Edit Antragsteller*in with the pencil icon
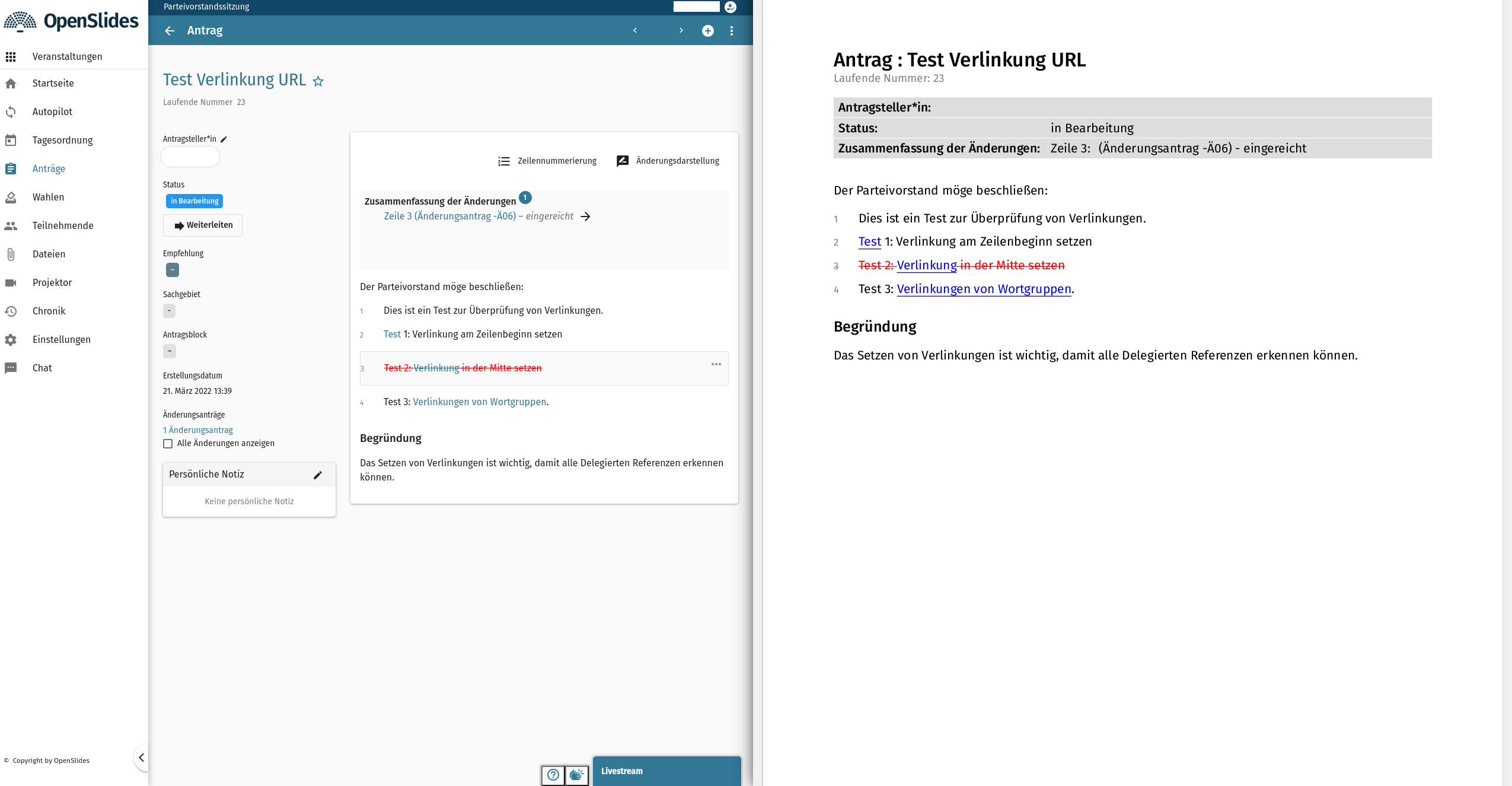 pos(224,138)
